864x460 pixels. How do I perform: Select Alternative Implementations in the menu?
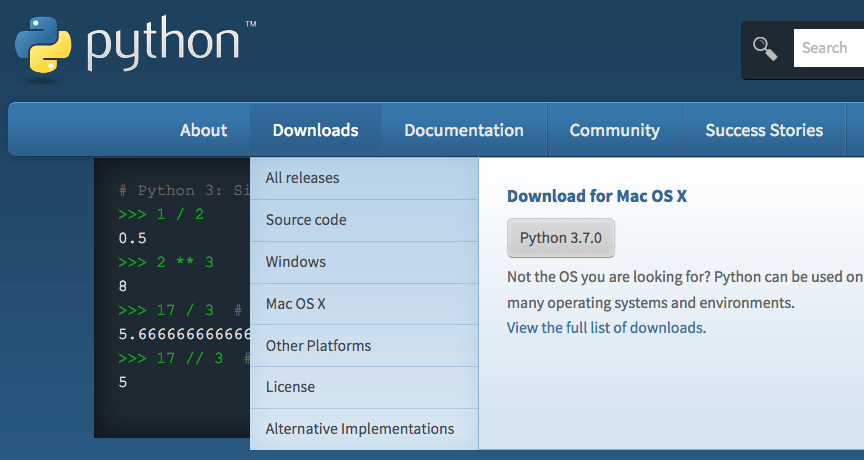(359, 429)
